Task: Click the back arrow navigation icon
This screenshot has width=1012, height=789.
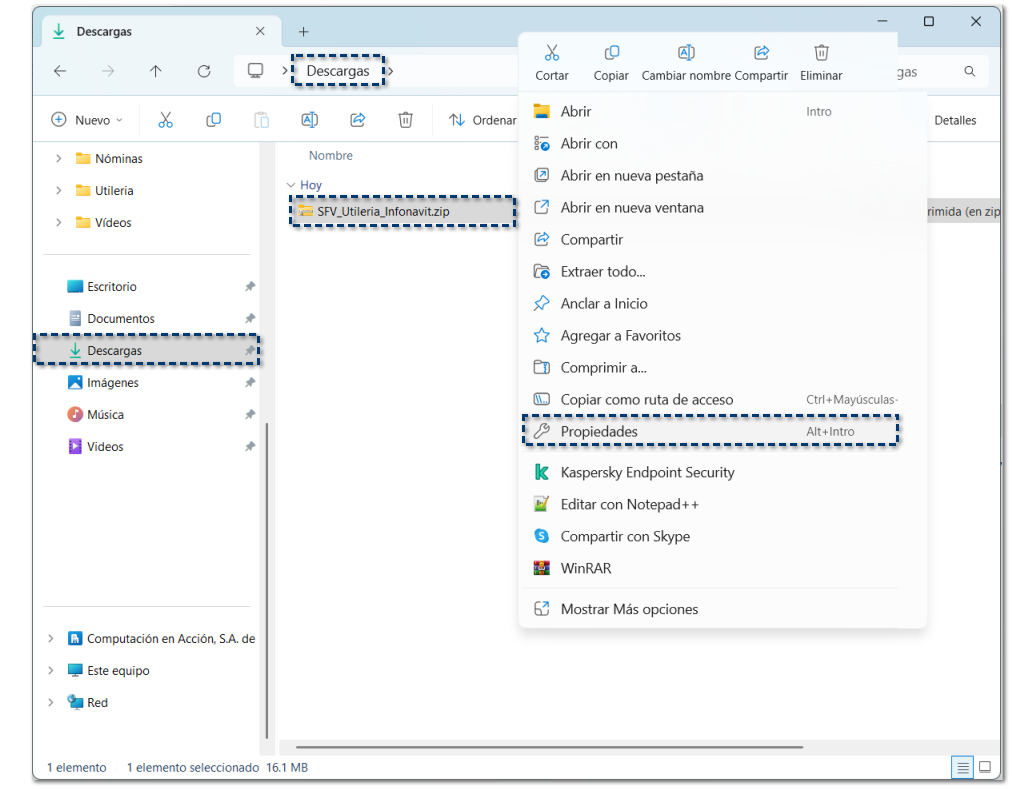Action: pos(60,71)
